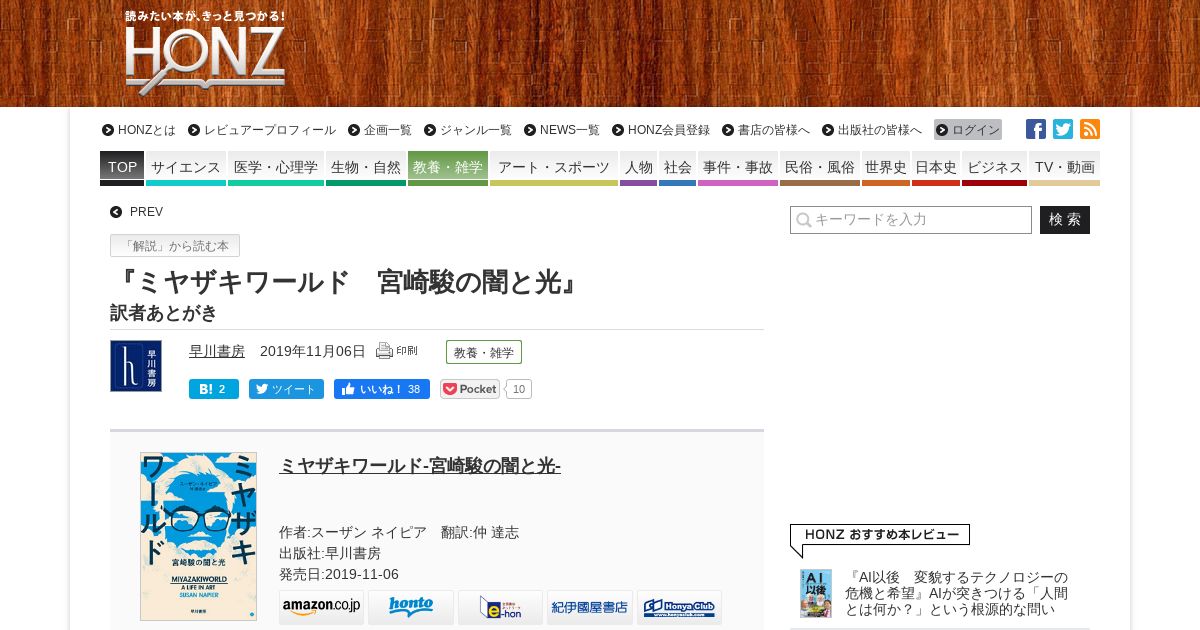Go to the PREV article

tap(137, 212)
